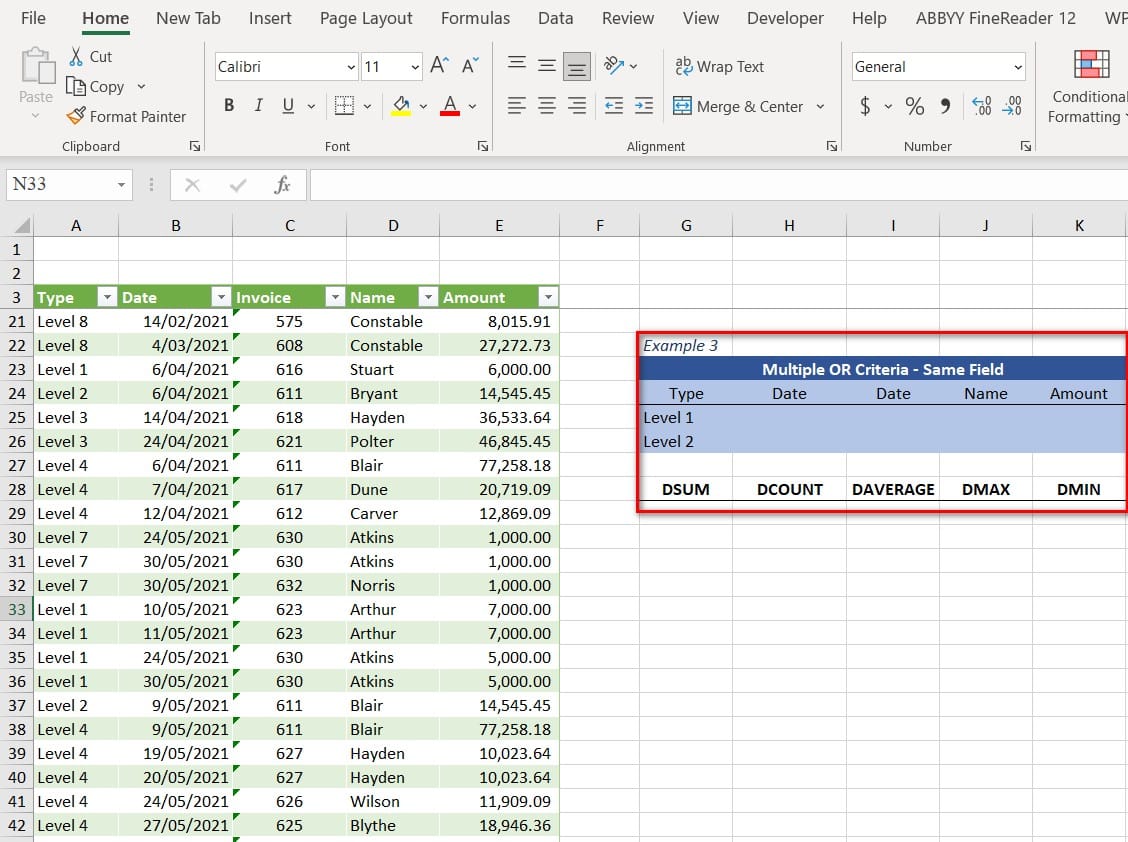Click the Increase Indent icon
This screenshot has height=842, width=1128.
(x=644, y=106)
